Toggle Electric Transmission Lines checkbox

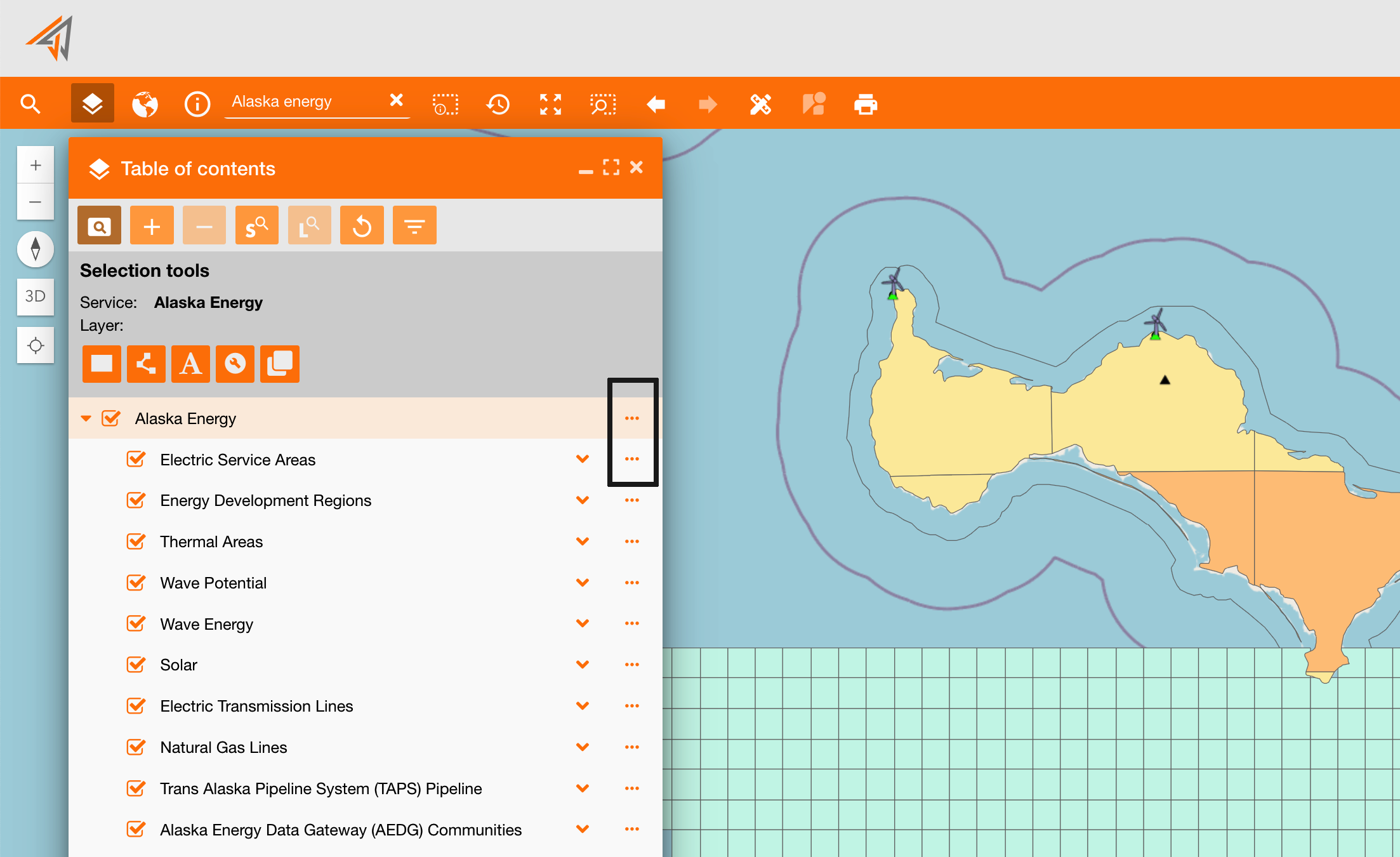click(136, 706)
